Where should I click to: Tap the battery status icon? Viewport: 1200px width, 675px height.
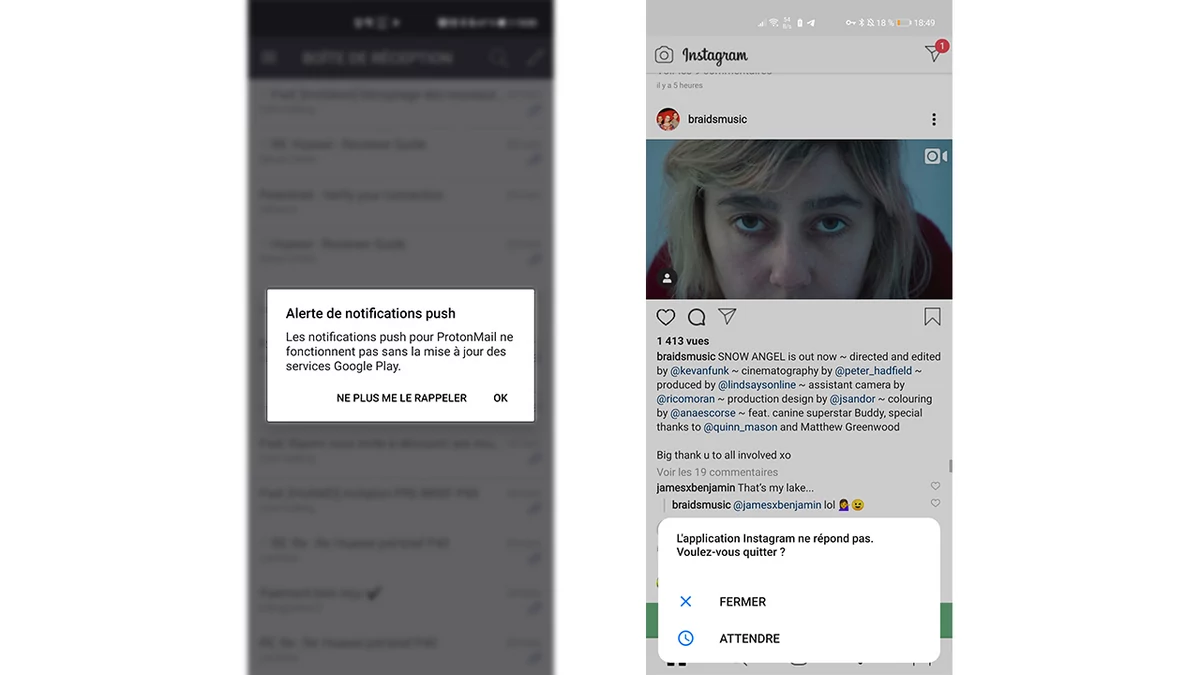click(x=903, y=22)
